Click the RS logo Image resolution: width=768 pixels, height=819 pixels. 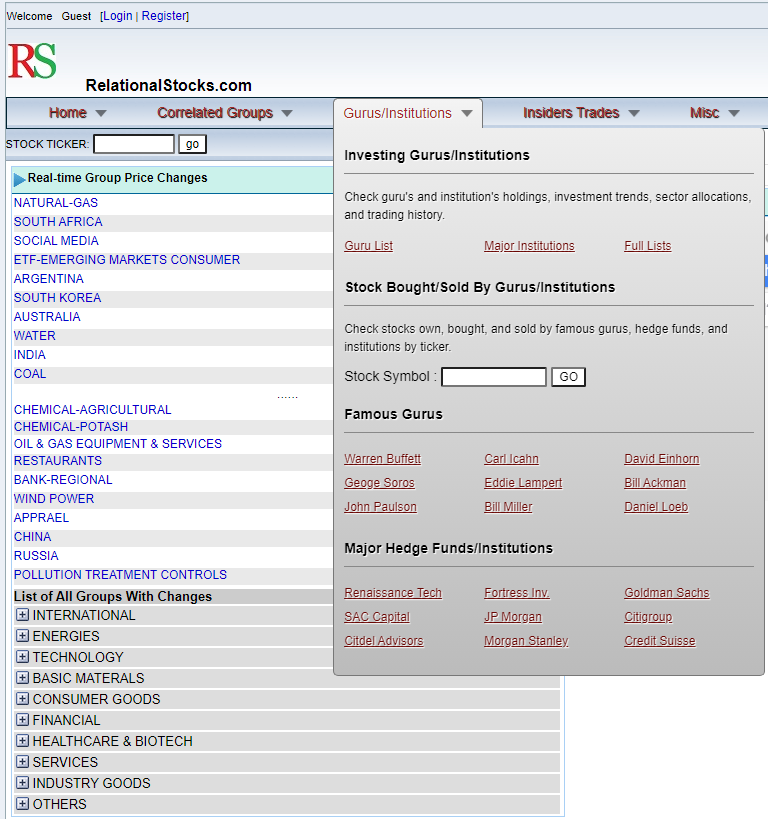(x=32, y=61)
